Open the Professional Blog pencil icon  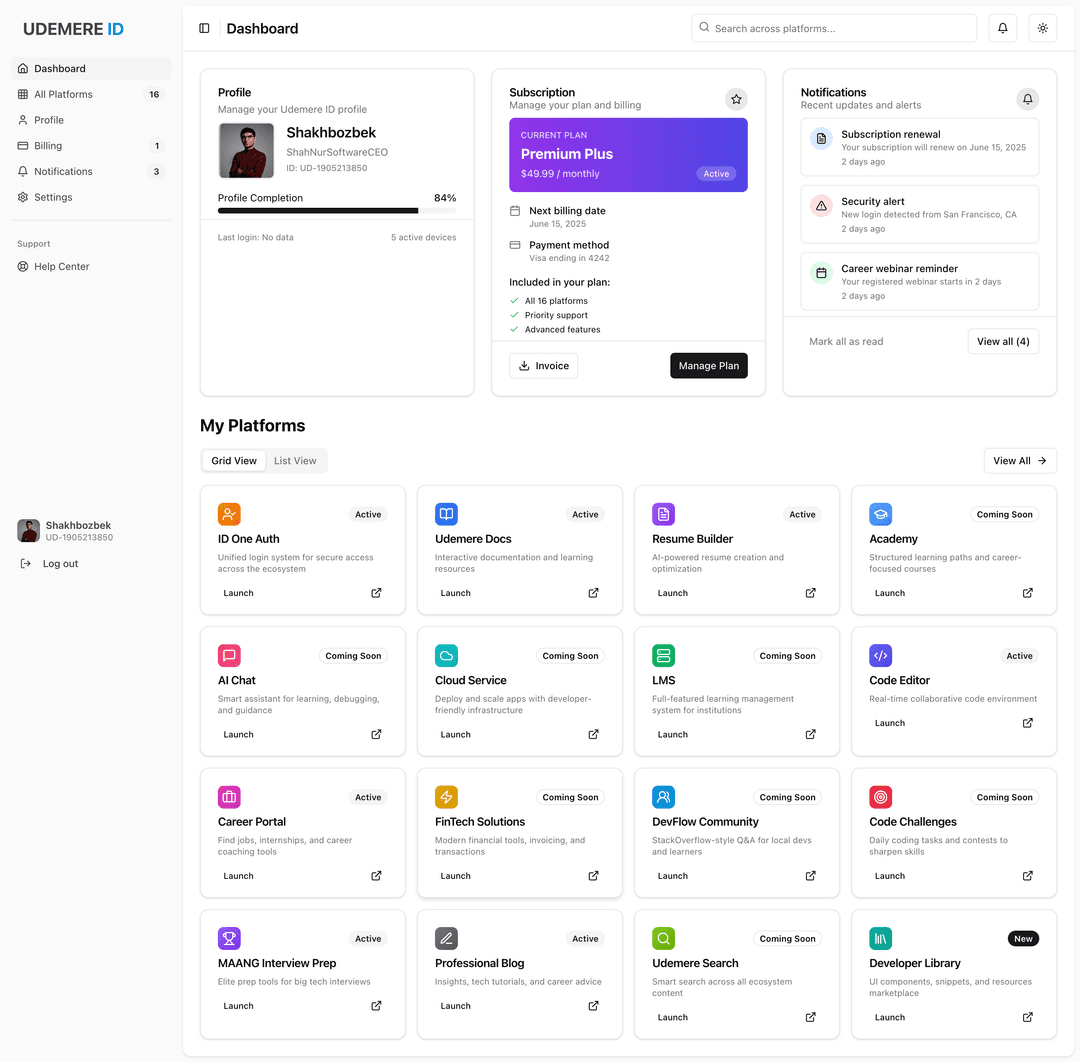[x=446, y=938]
